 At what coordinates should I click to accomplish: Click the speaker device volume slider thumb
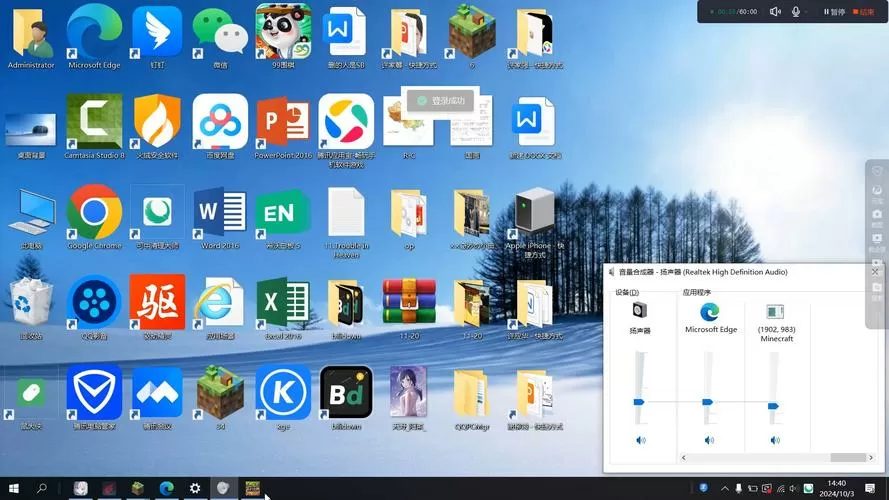click(x=639, y=402)
